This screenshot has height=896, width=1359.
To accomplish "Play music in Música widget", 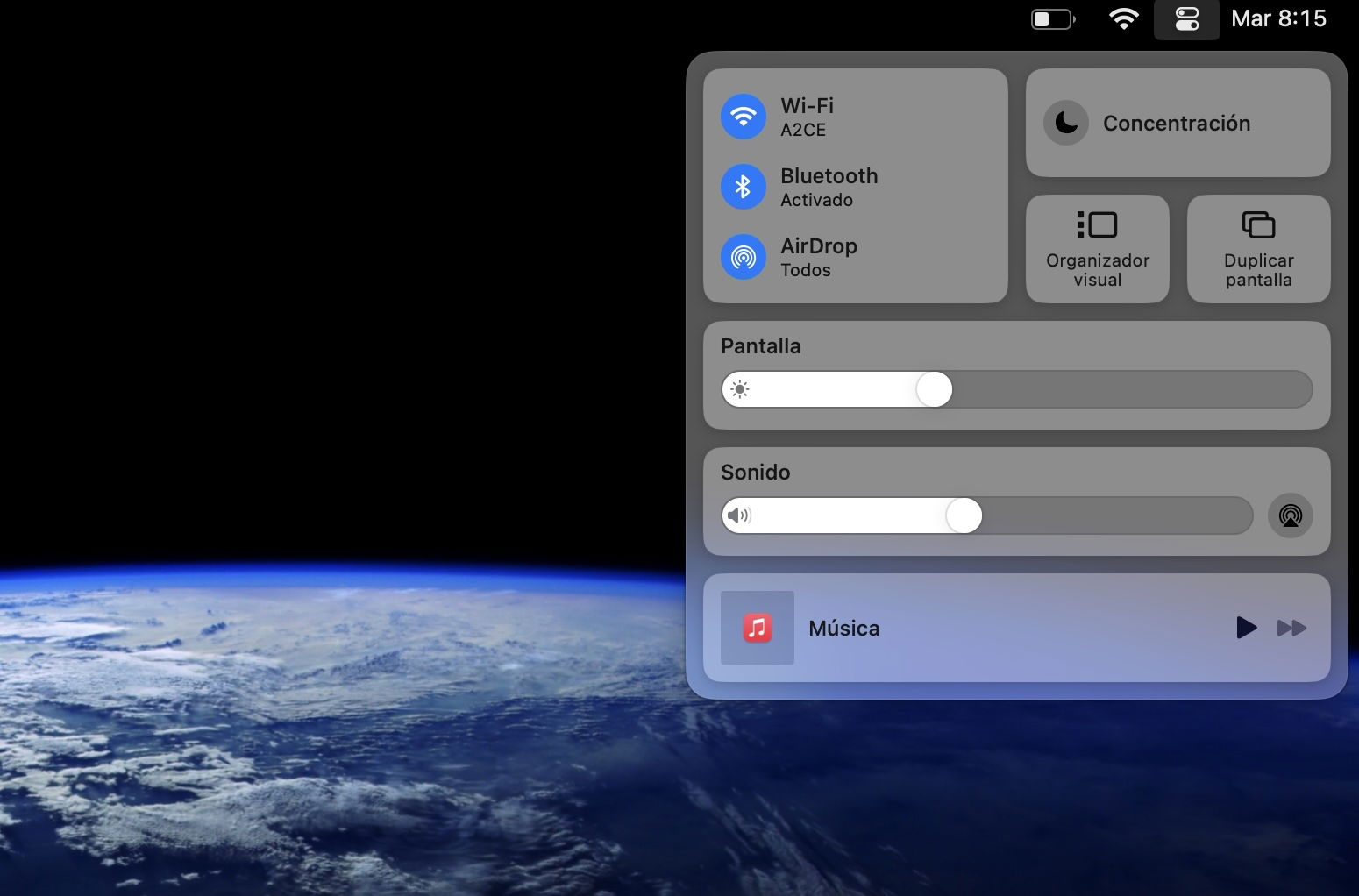I will coord(1246,628).
